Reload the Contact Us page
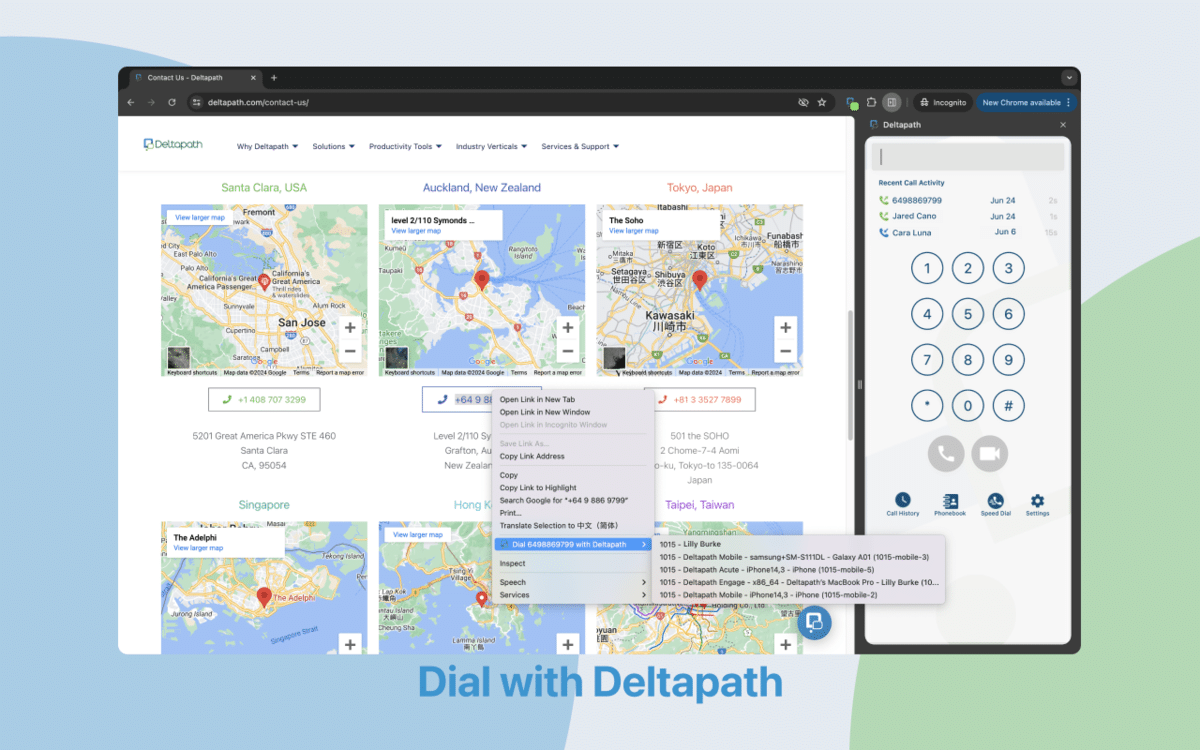The width and height of the screenshot is (1200, 750). pos(172,102)
